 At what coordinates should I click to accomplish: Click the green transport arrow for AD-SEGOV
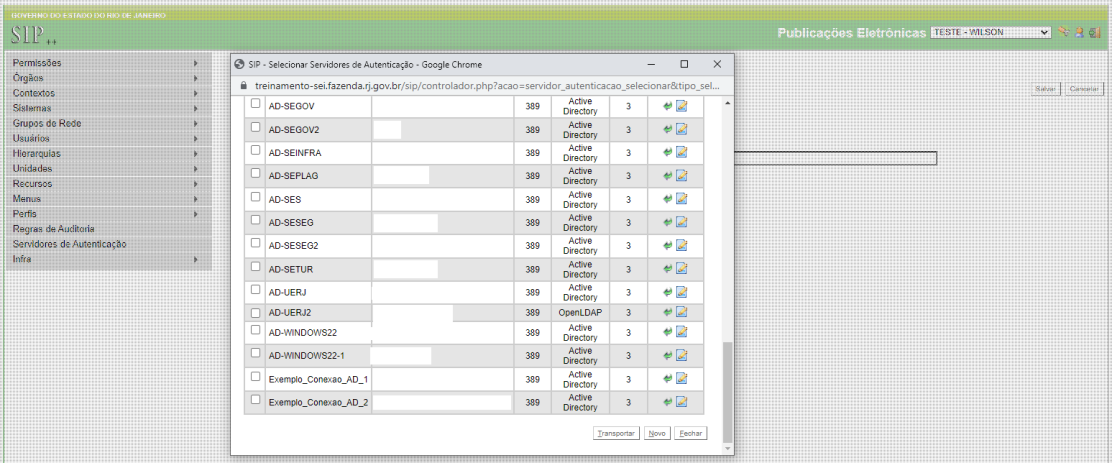click(x=667, y=106)
